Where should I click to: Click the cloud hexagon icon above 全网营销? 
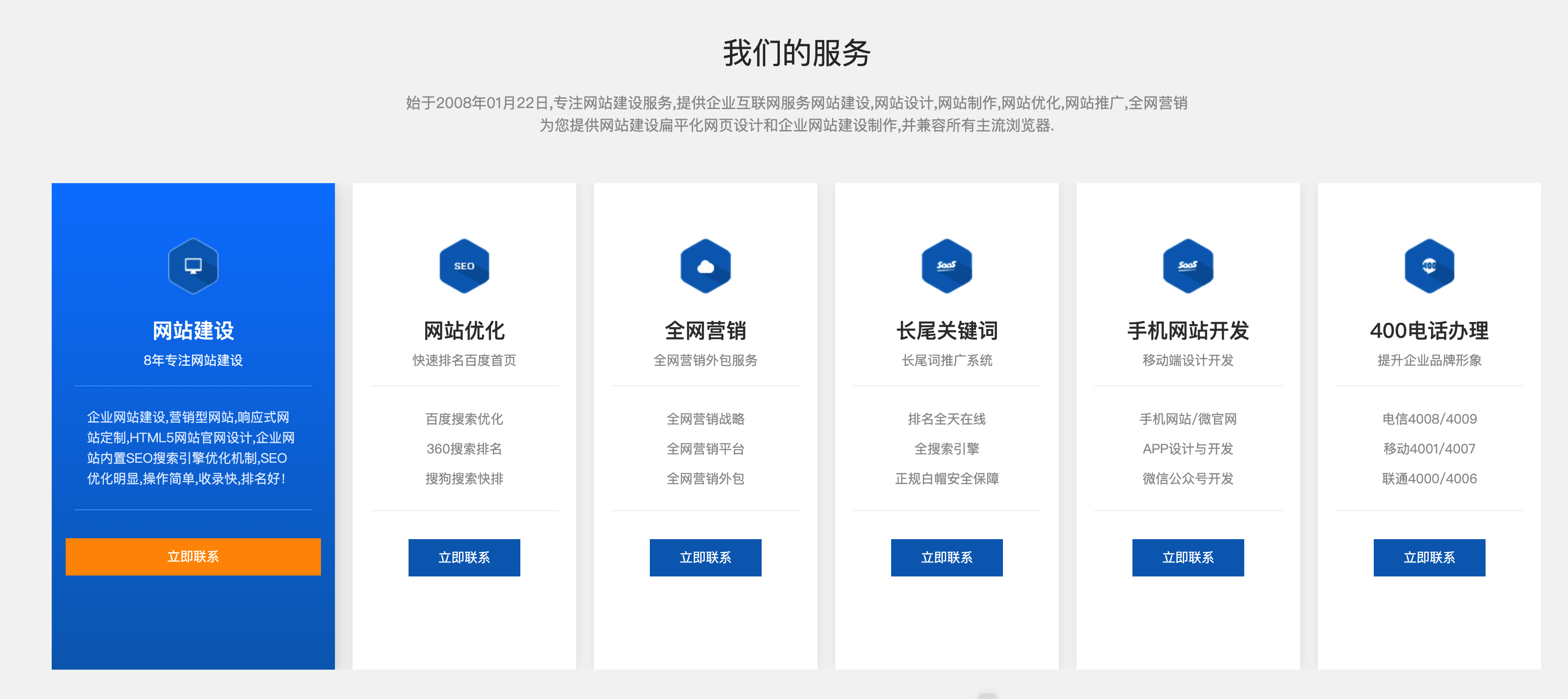coord(705,266)
